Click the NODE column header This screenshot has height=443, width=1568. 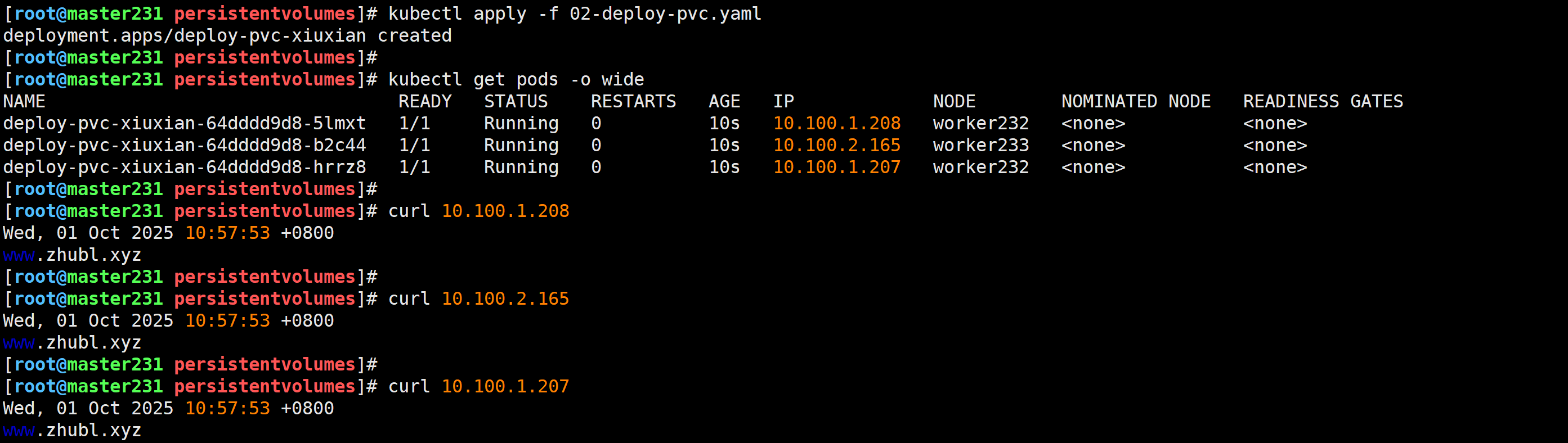955,101
